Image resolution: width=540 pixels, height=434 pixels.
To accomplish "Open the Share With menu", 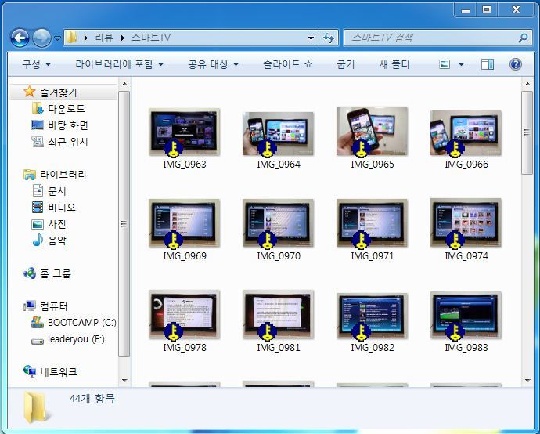I will pos(213,64).
